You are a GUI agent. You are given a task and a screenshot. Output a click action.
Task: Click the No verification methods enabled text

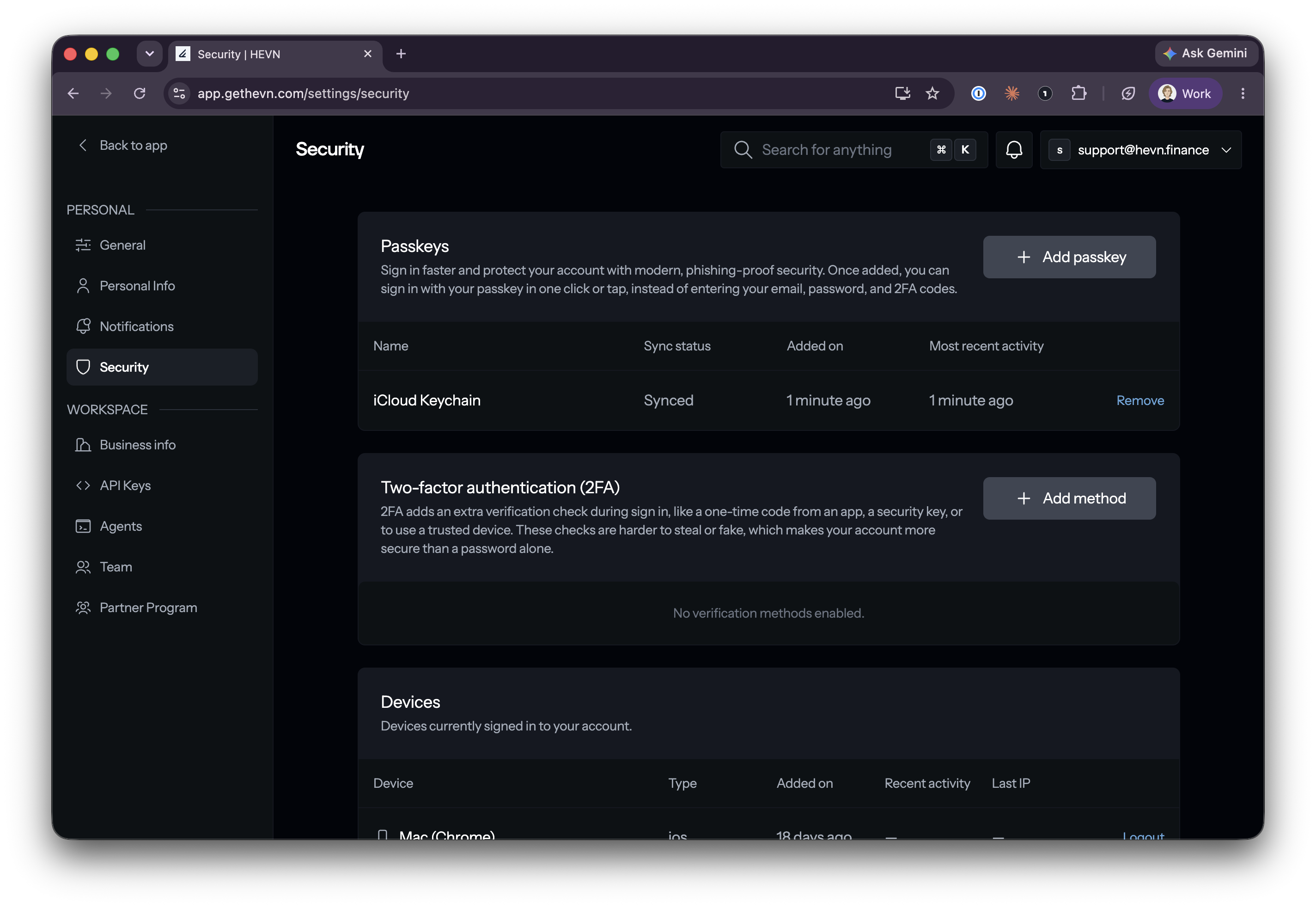coord(768,614)
